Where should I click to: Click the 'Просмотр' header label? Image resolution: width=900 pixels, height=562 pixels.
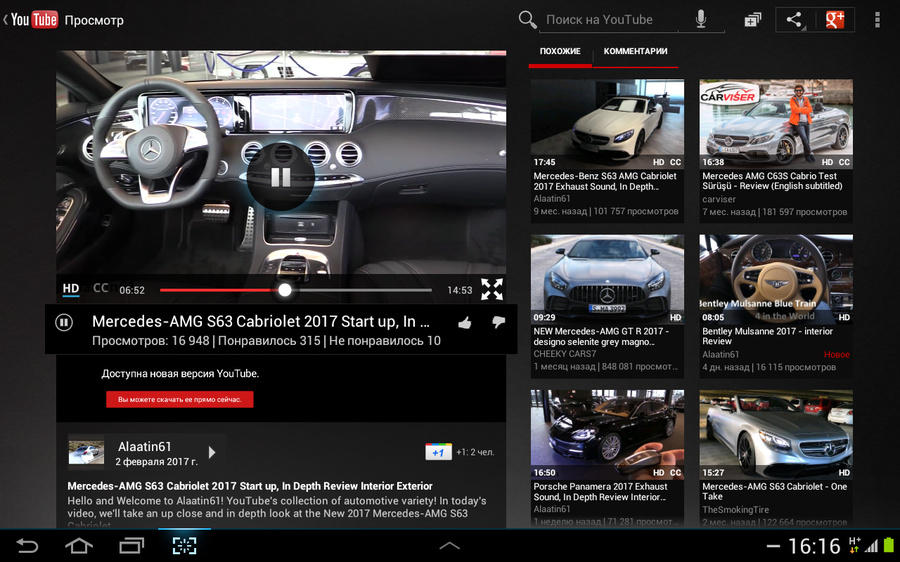(x=94, y=20)
